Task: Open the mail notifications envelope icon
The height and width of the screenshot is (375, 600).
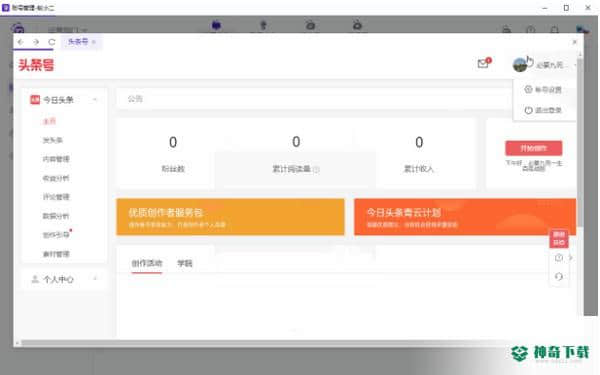Action: coord(483,64)
